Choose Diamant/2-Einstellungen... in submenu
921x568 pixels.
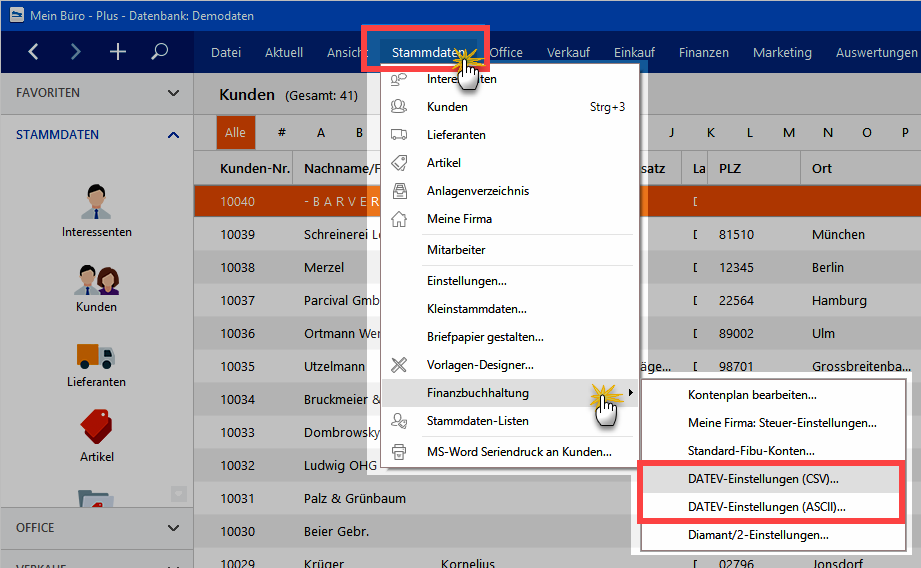pyautogui.click(x=773, y=535)
